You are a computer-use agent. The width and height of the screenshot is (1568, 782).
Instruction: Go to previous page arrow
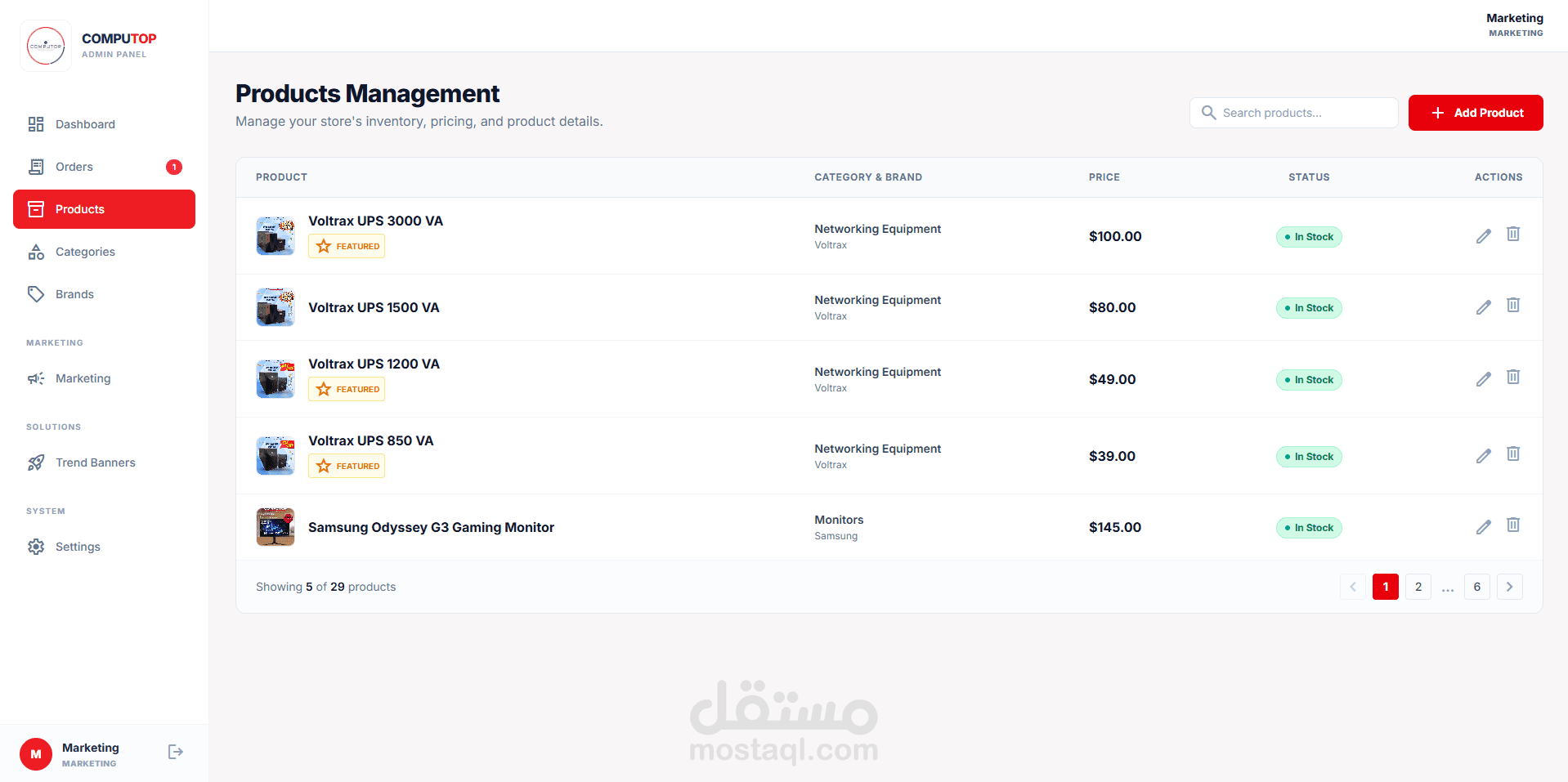(1353, 587)
